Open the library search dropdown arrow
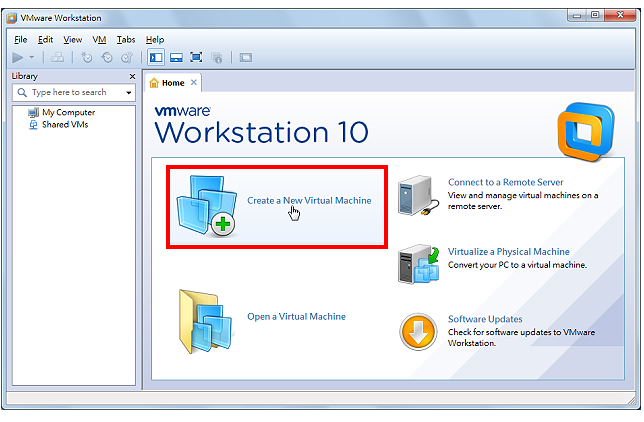The width and height of the screenshot is (644, 422). click(129, 93)
